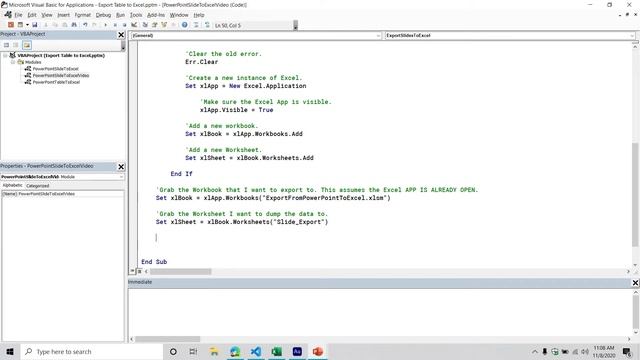Open the Window menu
640x360 pixels.
(x=179, y=15)
